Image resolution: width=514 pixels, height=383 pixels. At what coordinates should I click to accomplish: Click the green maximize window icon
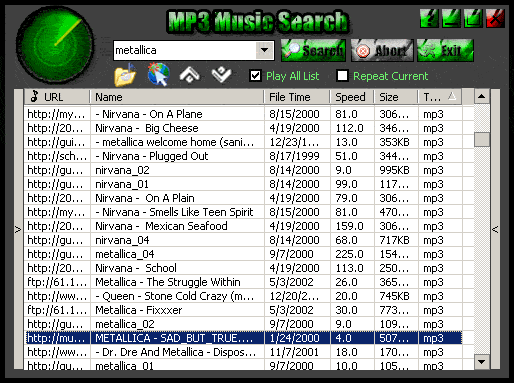[473, 18]
